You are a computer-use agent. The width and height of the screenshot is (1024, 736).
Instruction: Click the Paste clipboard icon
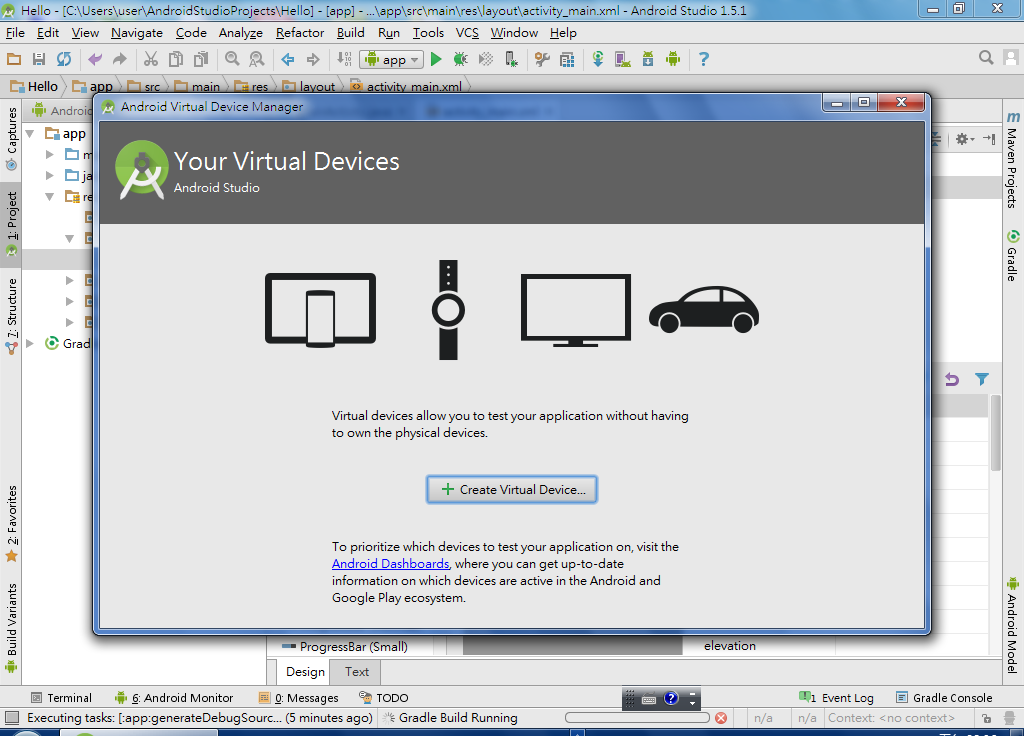coord(201,59)
